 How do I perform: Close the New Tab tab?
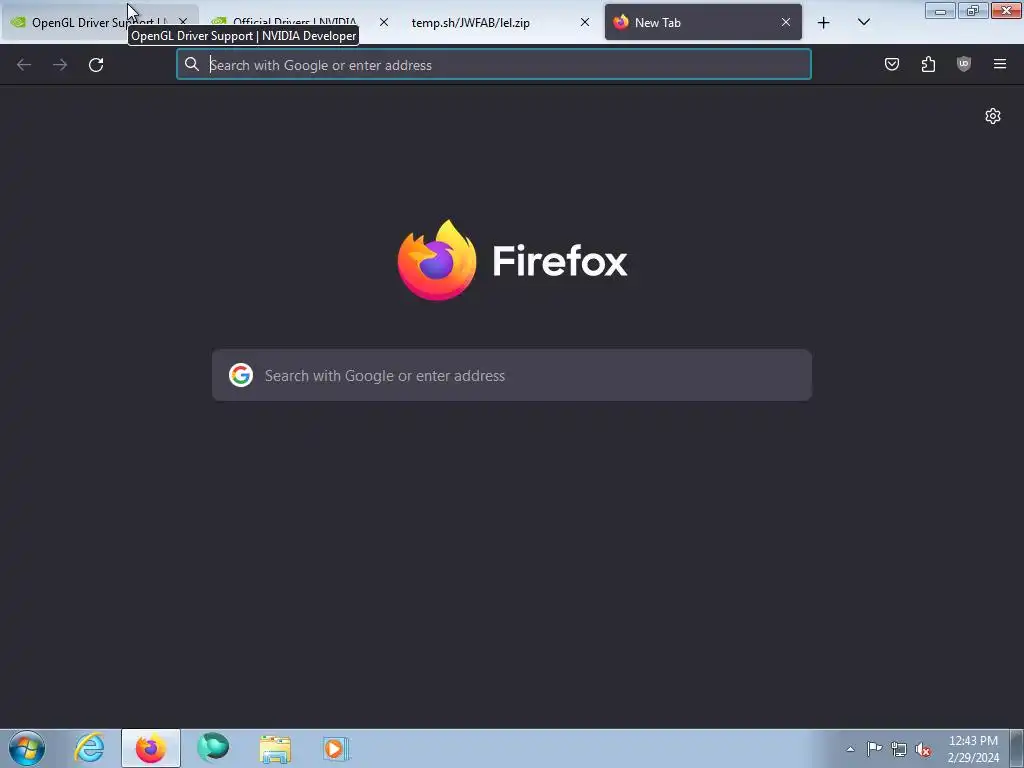[x=786, y=22]
